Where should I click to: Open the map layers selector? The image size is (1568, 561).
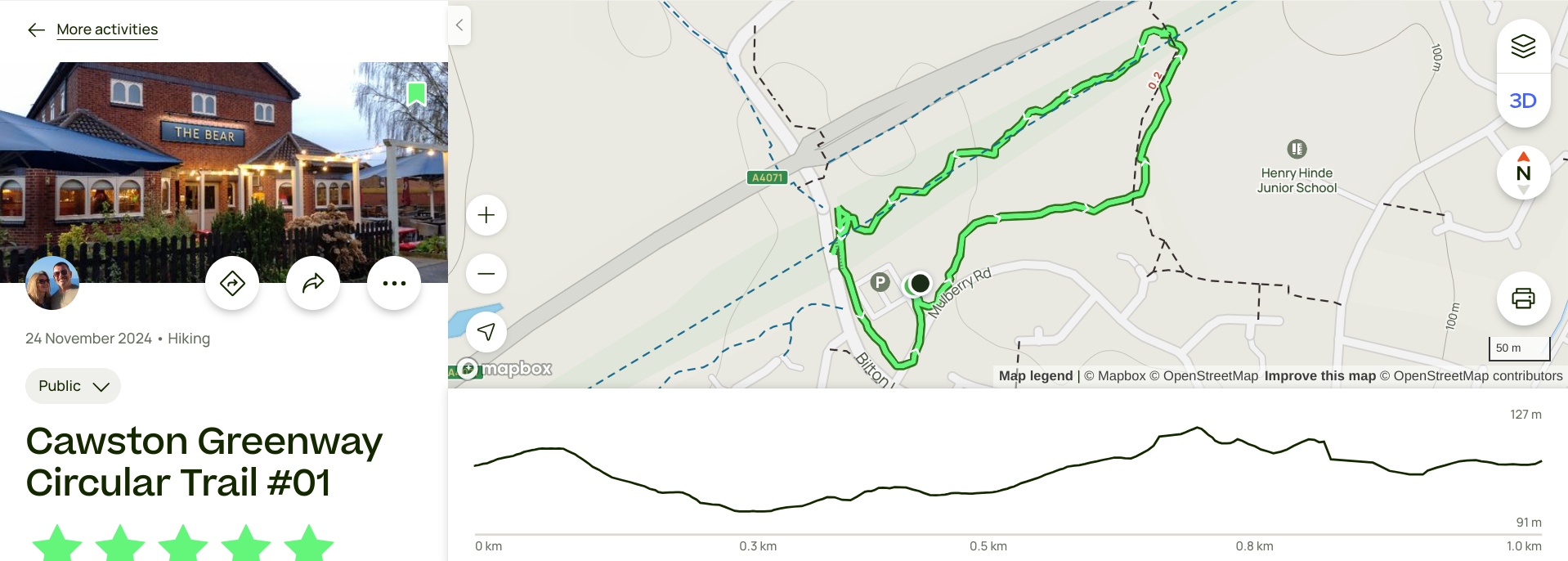(1523, 47)
